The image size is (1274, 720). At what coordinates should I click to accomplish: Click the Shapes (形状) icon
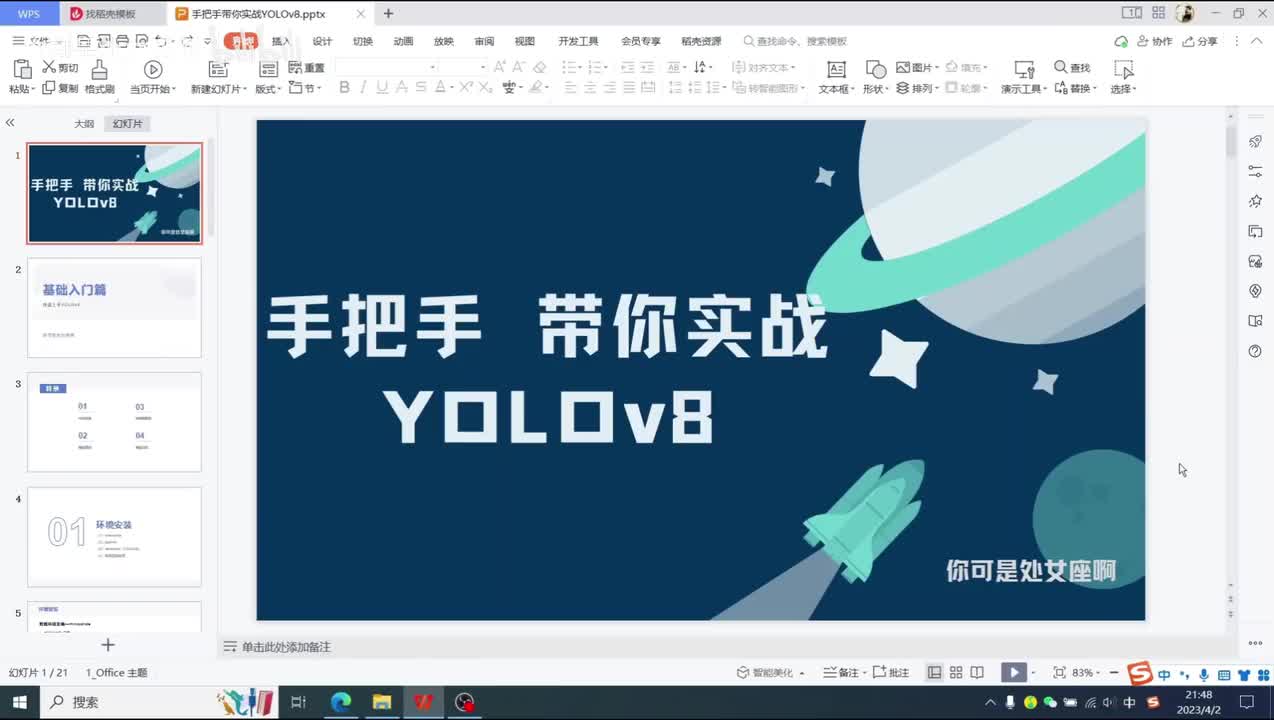(875, 69)
